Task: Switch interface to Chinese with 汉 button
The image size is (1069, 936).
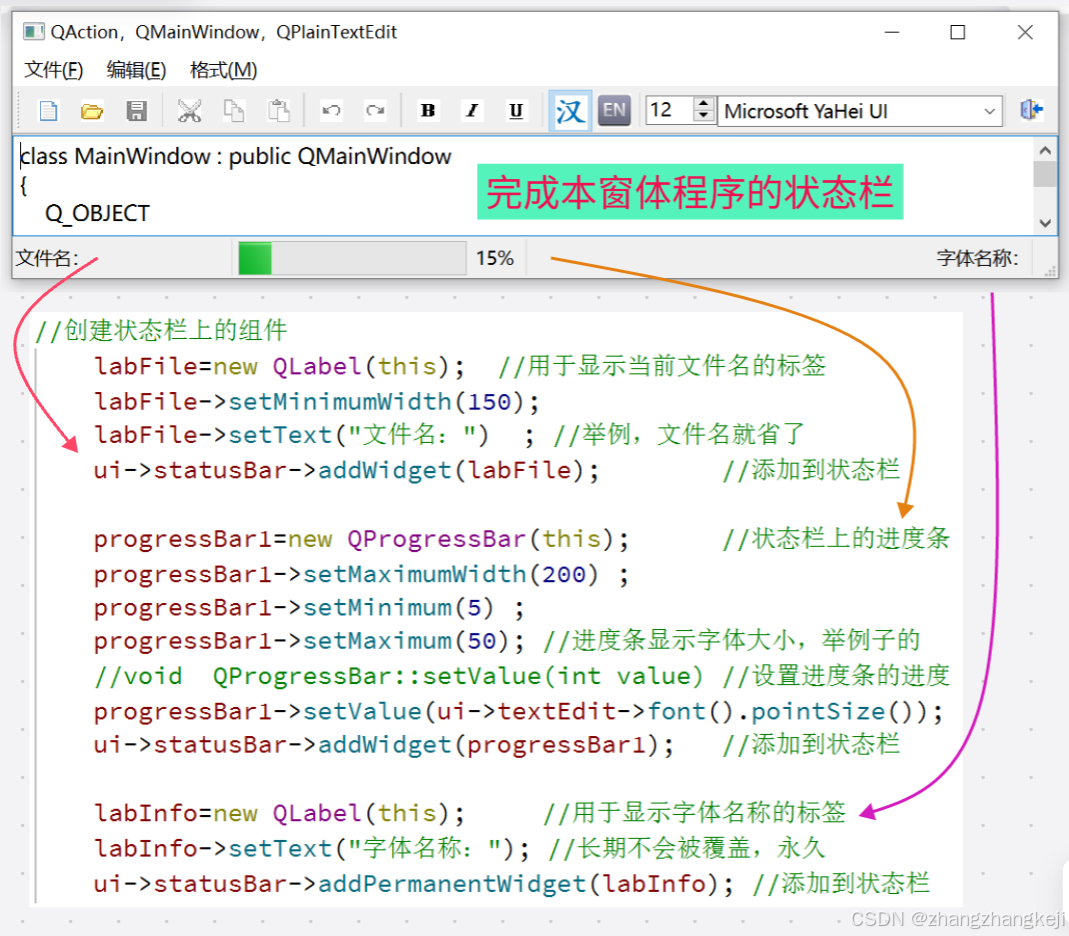Action: (570, 110)
